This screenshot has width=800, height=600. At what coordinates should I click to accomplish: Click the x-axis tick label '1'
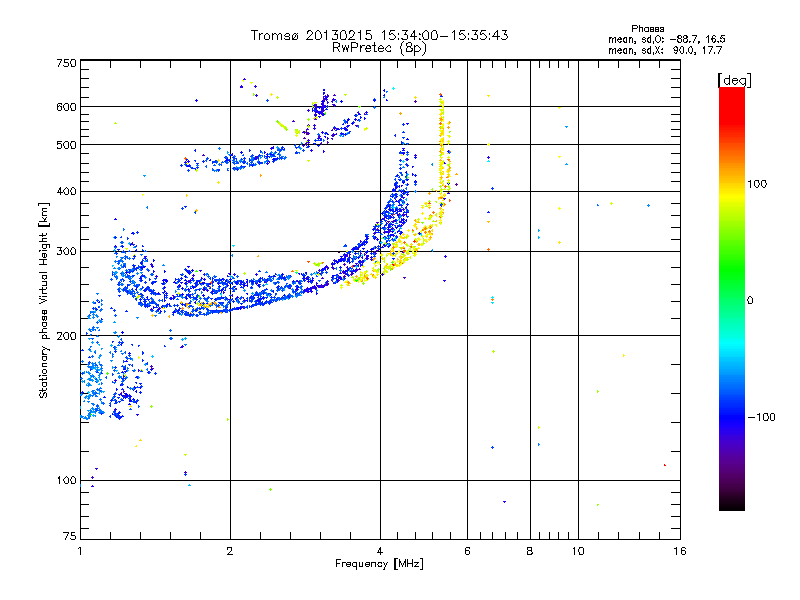click(x=80, y=551)
